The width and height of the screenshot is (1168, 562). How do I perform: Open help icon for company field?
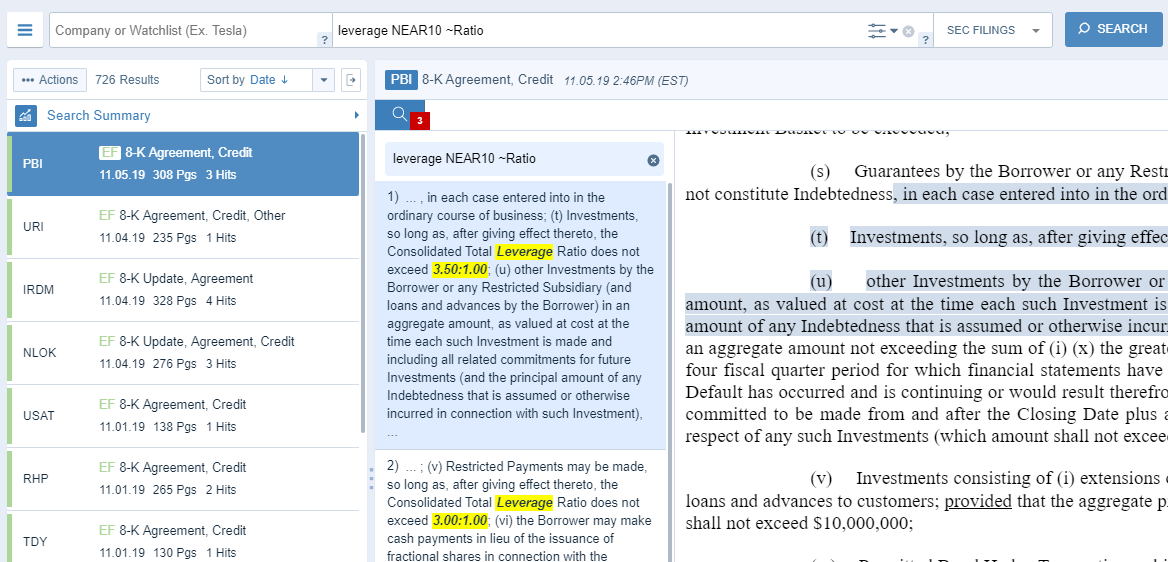click(325, 40)
